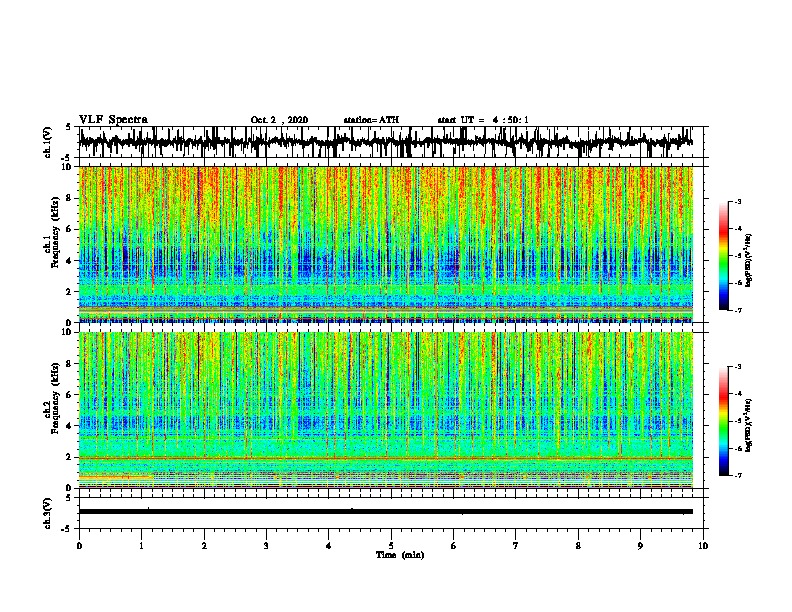Click the "-4" label on ch.1 color bar
Viewport: 792px width, 612px height.
tap(737, 229)
